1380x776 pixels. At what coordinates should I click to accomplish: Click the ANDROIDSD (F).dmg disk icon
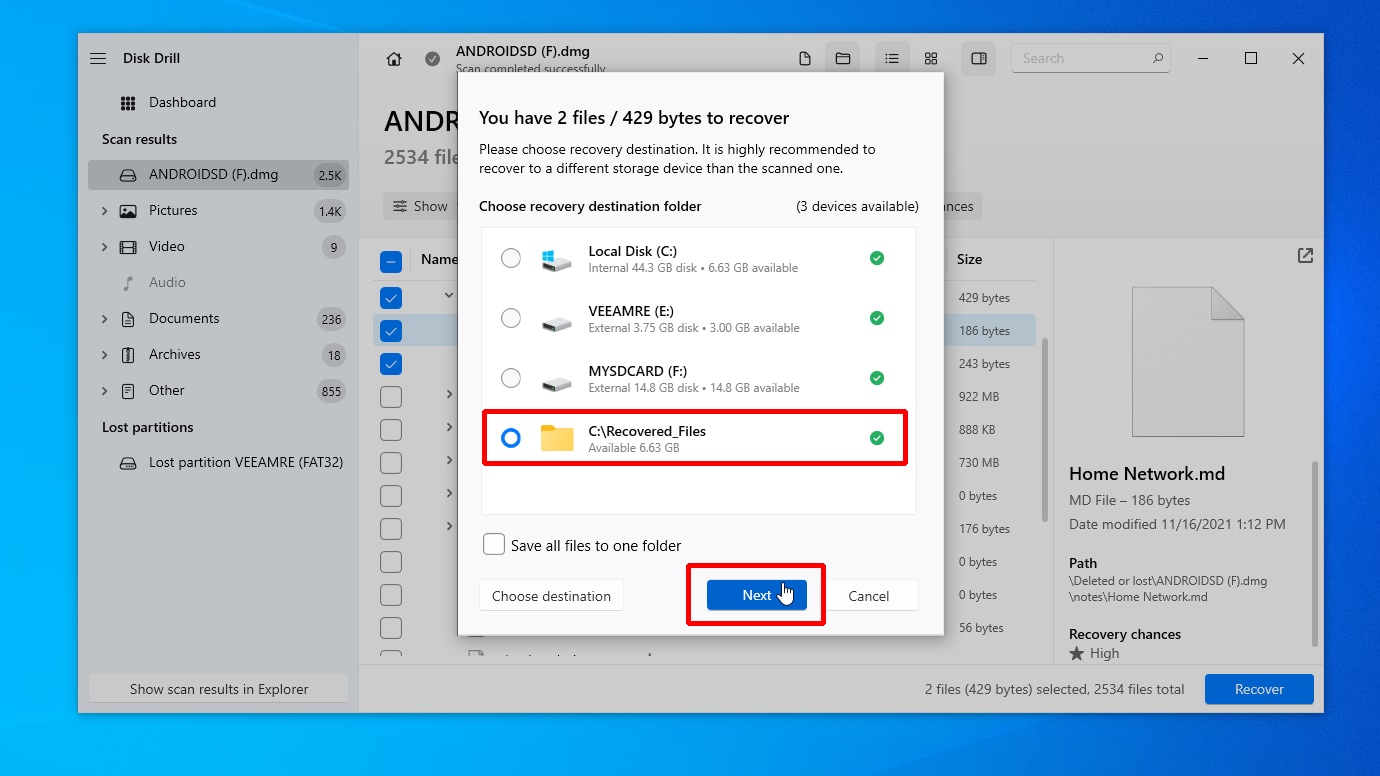coord(128,175)
